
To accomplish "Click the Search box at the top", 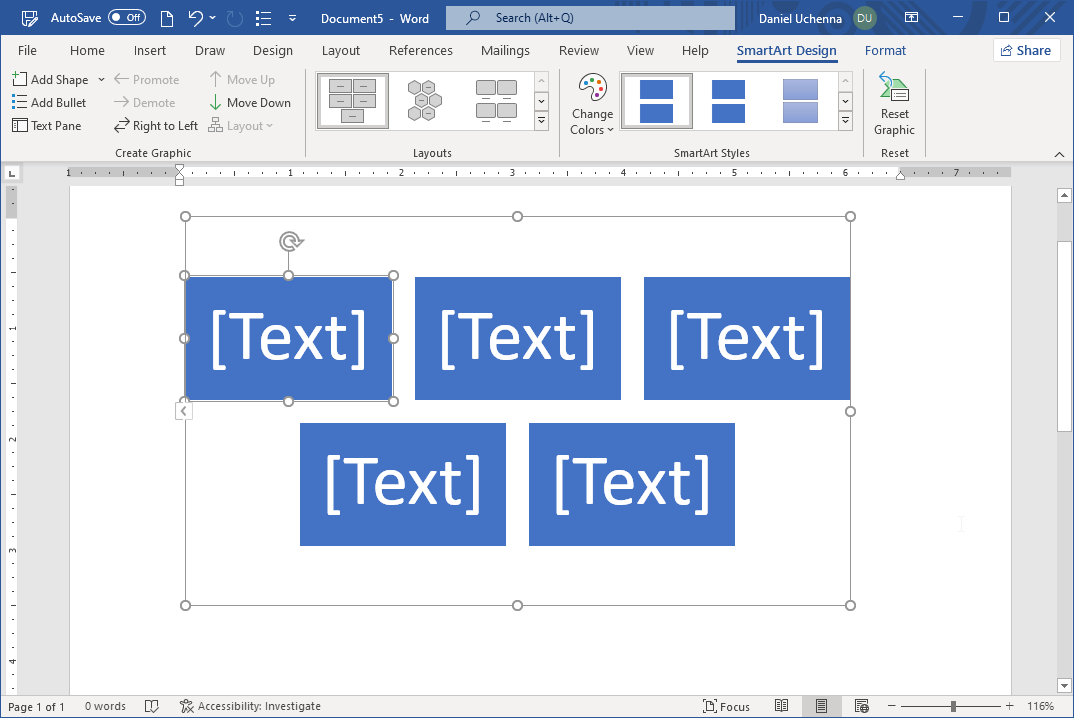I will pos(589,17).
